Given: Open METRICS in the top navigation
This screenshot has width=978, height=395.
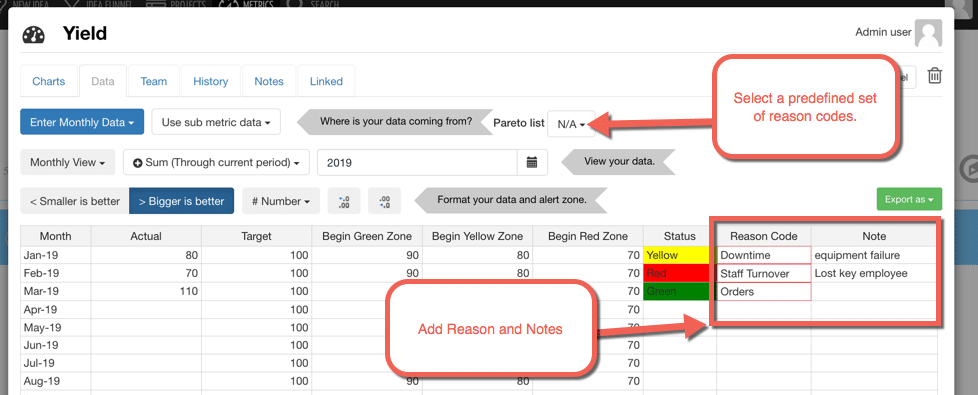Looking at the screenshot, I should (x=246, y=4).
